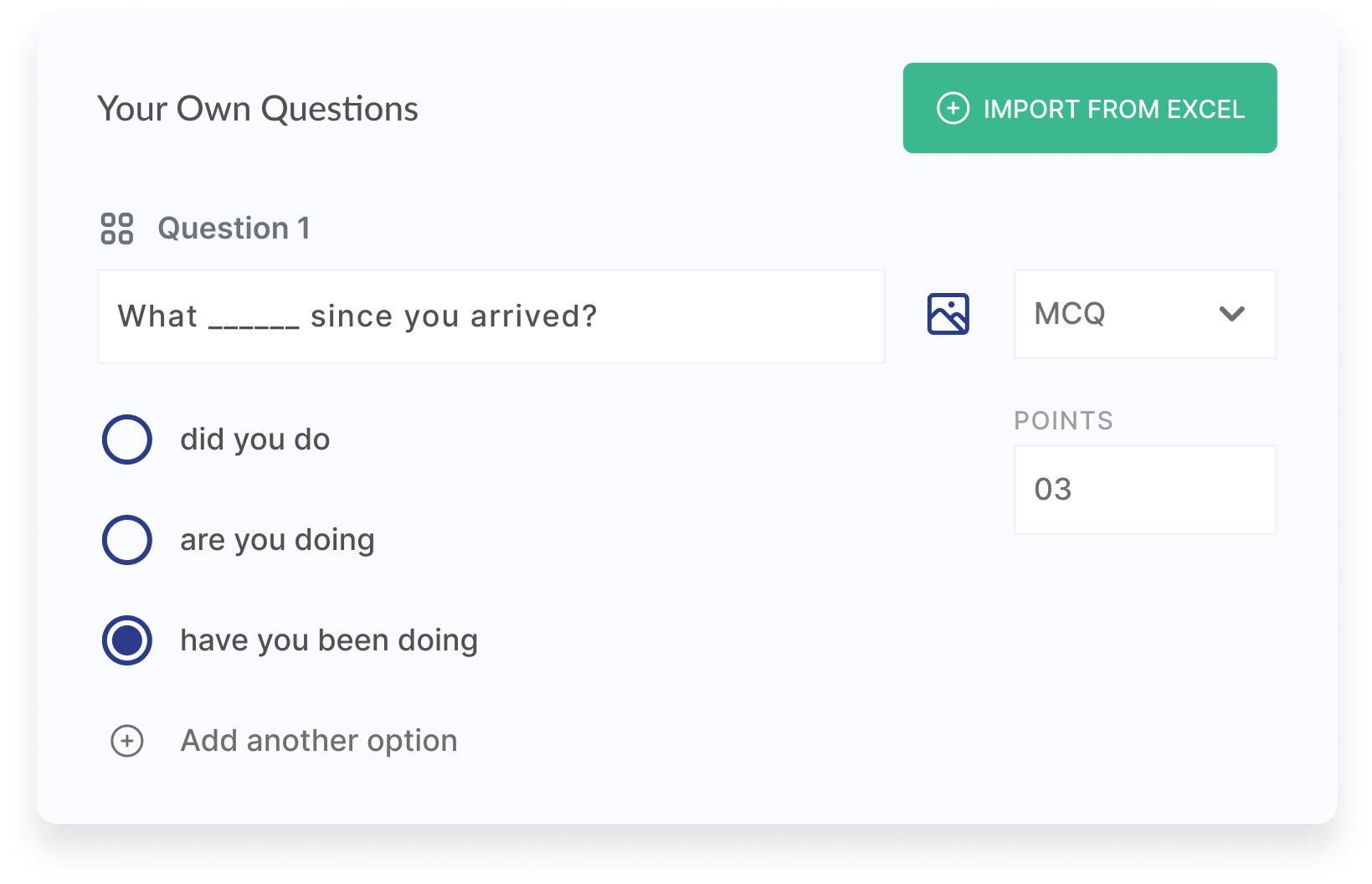Click the Points value field showing 03
Image resolution: width=1372 pixels, height=884 pixels.
coord(1144,490)
